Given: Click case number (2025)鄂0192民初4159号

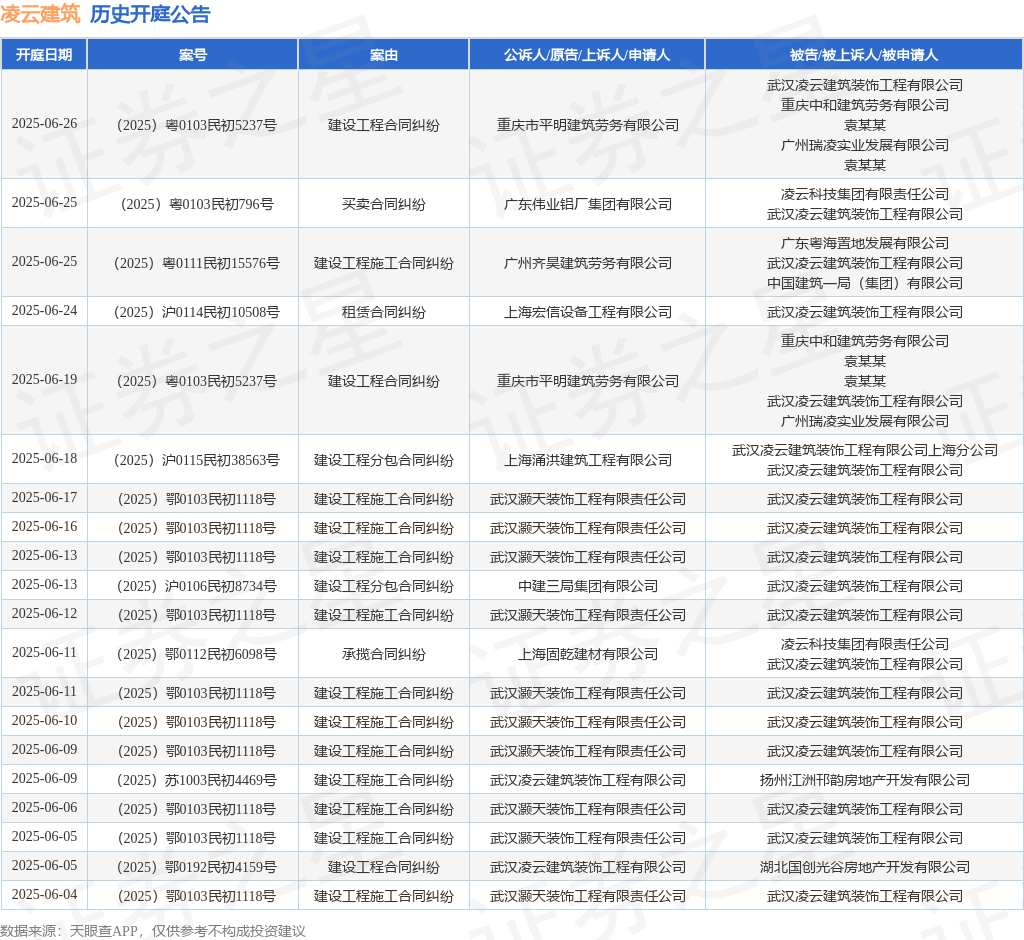Looking at the screenshot, I should (x=197, y=867).
